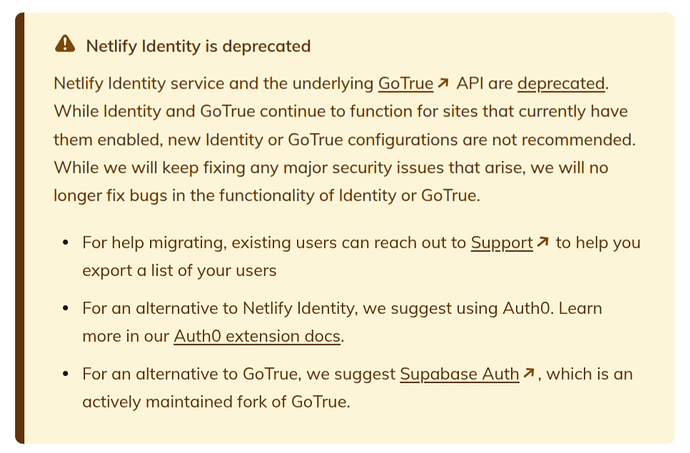Click the arrow icon after Supabase Auth
The width and height of the screenshot is (690, 453).
pyautogui.click(x=529, y=373)
